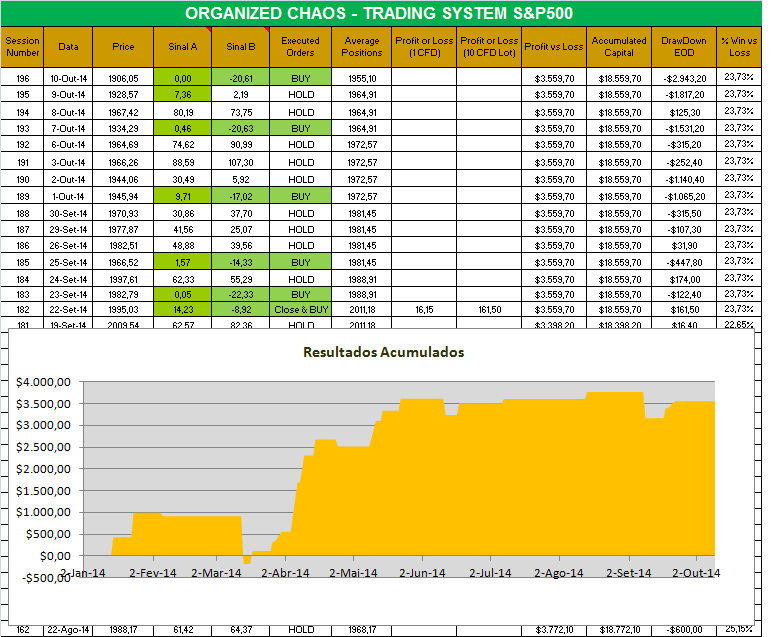The image size is (774, 637).
Task: Click price cell 1977,87
Action: (123, 229)
